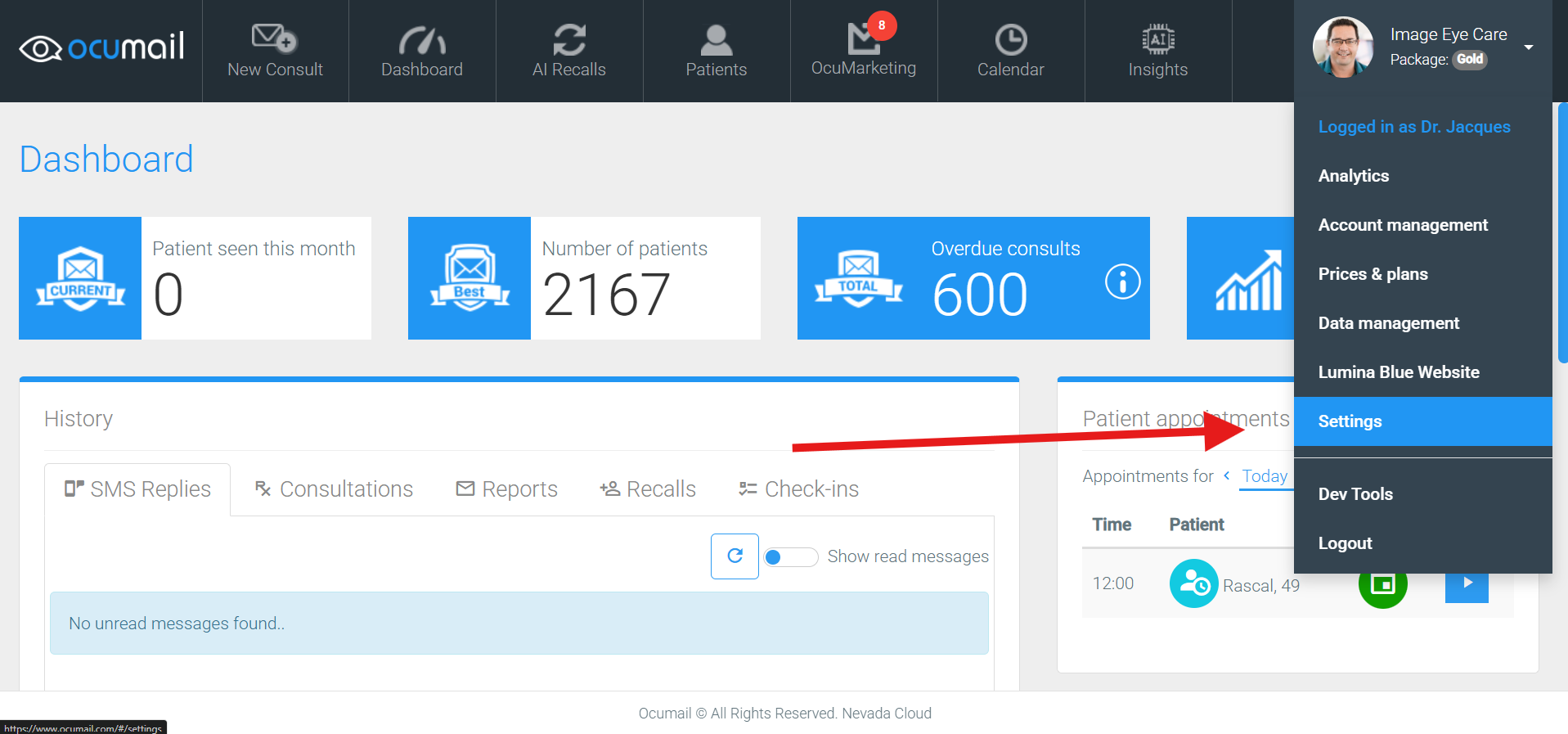
Task: Open Calendar clock icon
Action: pyautogui.click(x=1011, y=40)
